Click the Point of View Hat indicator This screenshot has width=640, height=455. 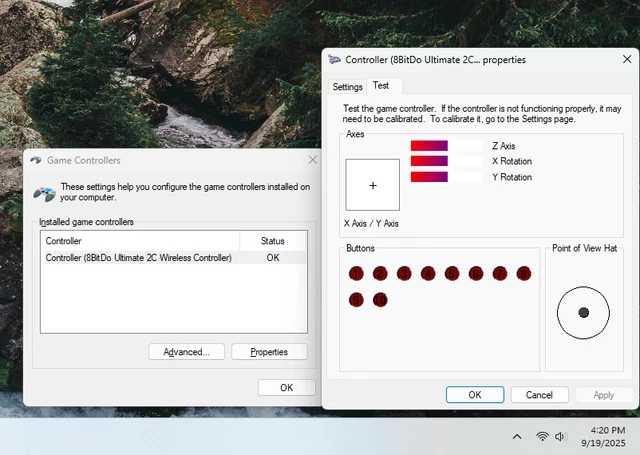coord(583,313)
